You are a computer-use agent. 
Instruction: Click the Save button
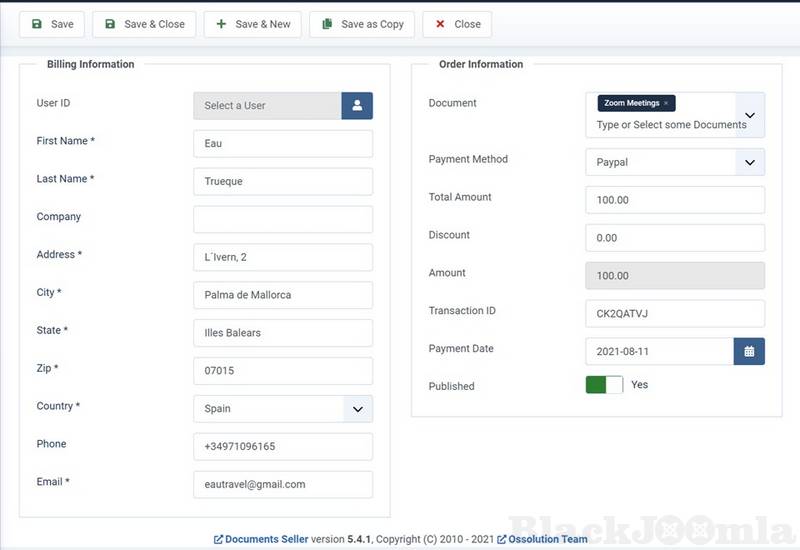click(52, 24)
